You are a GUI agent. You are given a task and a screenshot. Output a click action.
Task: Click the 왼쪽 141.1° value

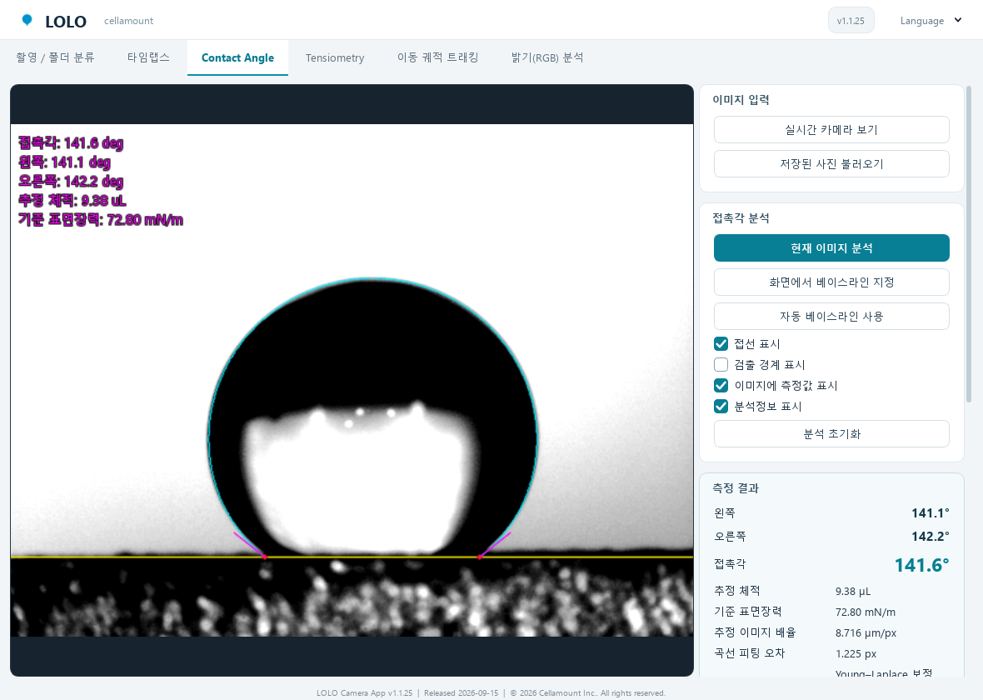pos(930,513)
